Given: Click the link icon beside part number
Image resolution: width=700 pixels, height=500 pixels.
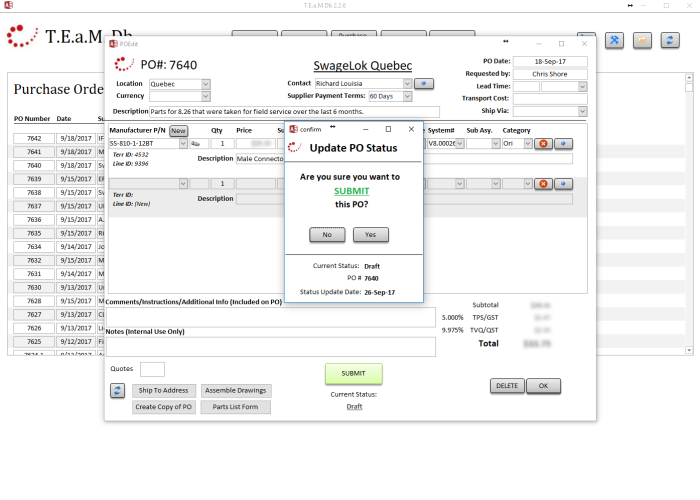Looking at the screenshot, I should [195, 144].
